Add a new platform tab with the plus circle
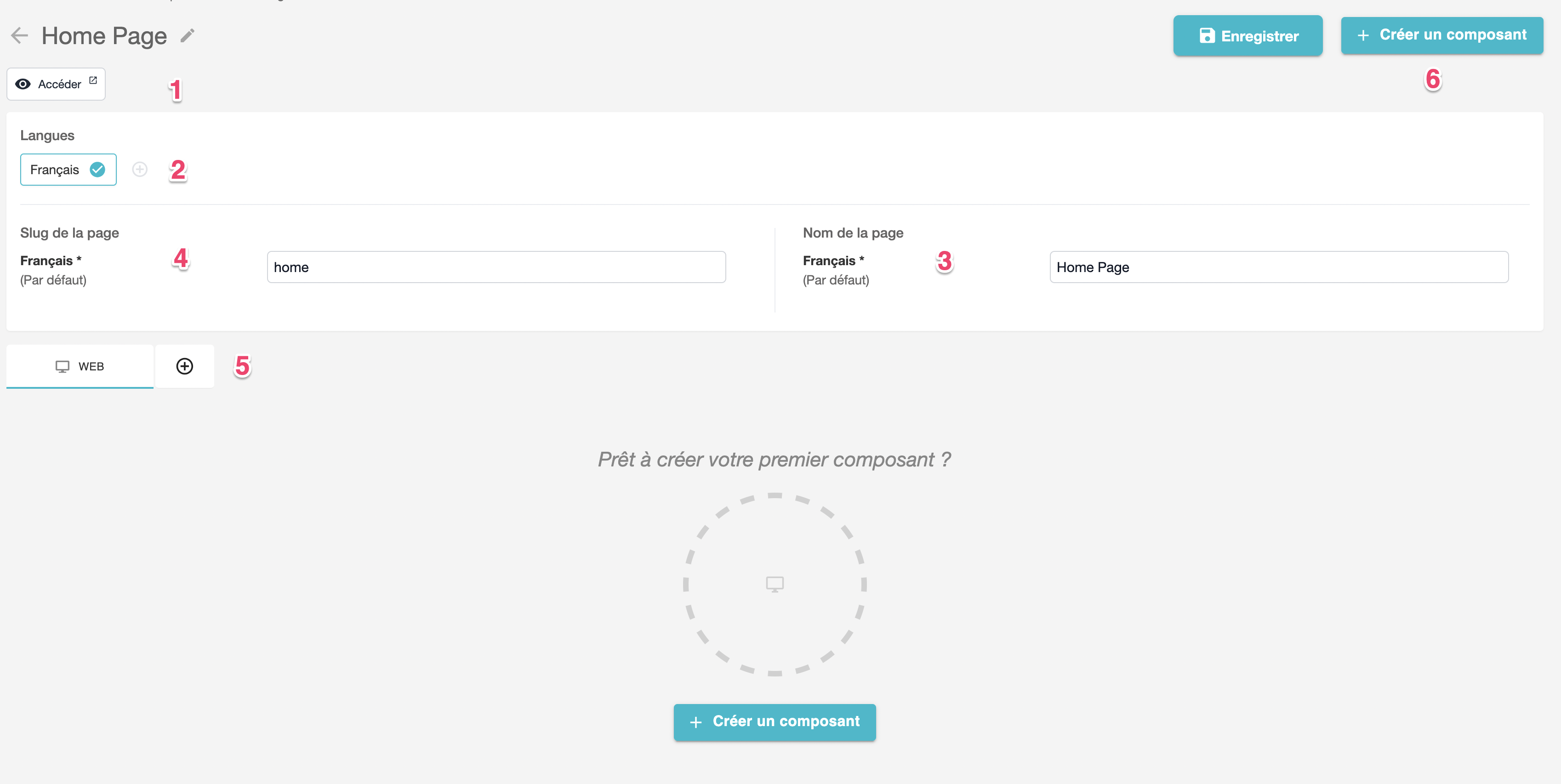The image size is (1561, 784). point(185,366)
